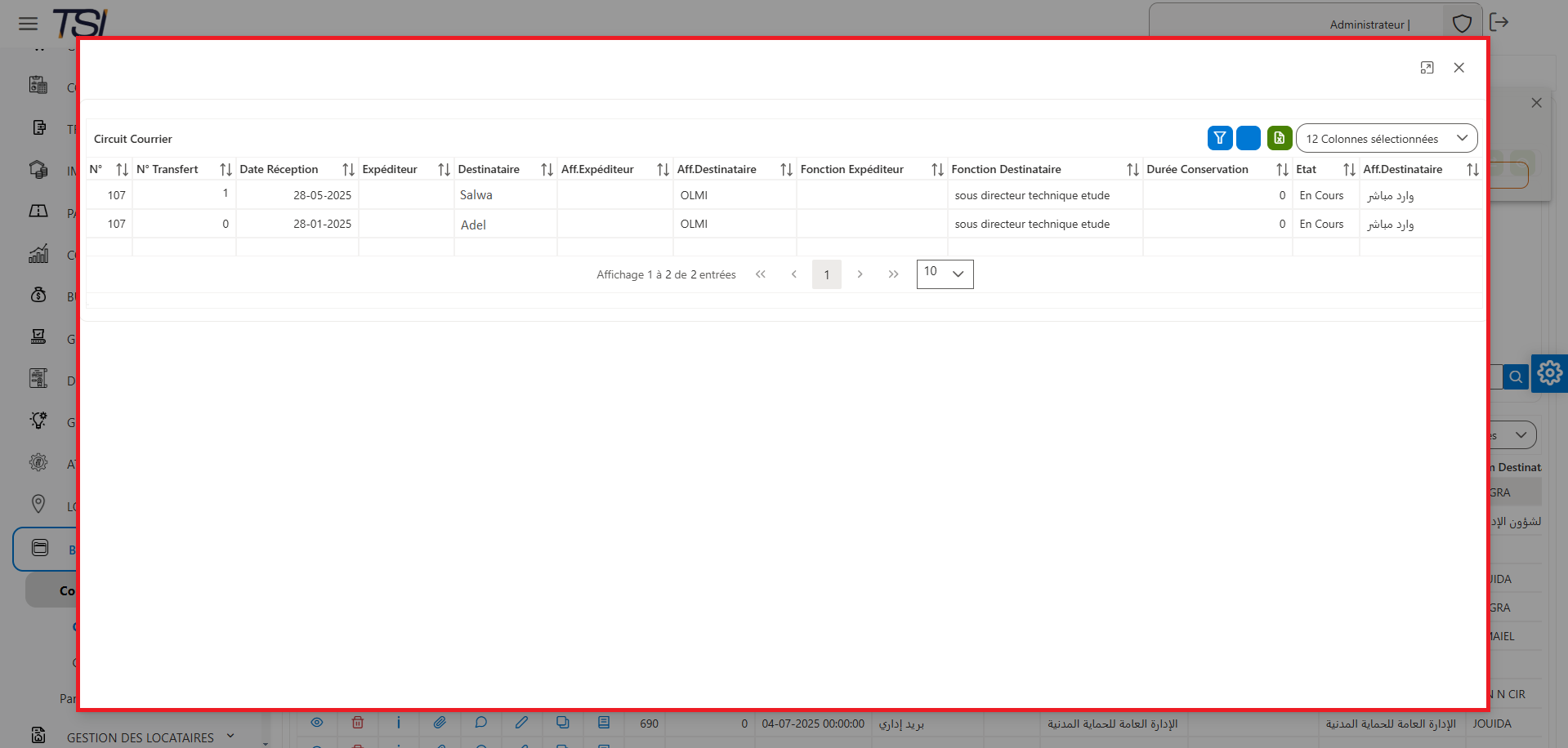Open the bar chart sidebar item
This screenshot has height=748, width=1568.
pyautogui.click(x=38, y=253)
